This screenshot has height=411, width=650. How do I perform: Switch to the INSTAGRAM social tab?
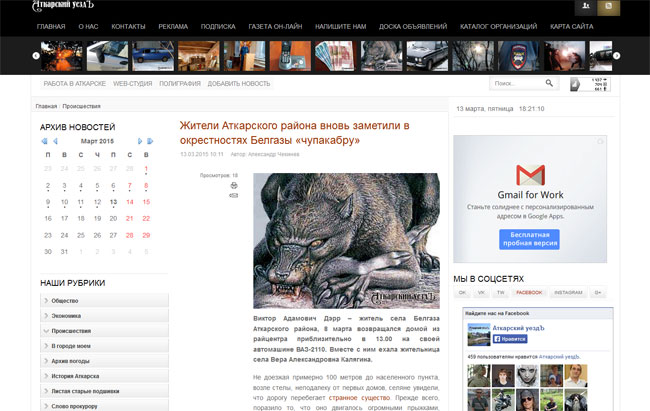tap(568, 293)
